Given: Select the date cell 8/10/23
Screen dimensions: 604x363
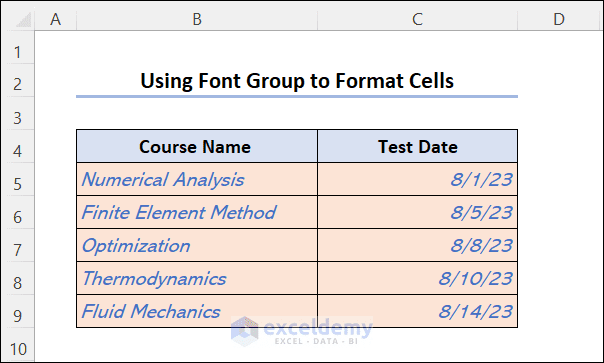Looking at the screenshot, I should 418,279.
